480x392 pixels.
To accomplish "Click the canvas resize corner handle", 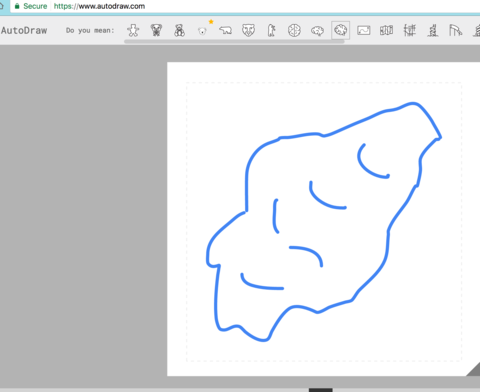I will coord(474,369).
